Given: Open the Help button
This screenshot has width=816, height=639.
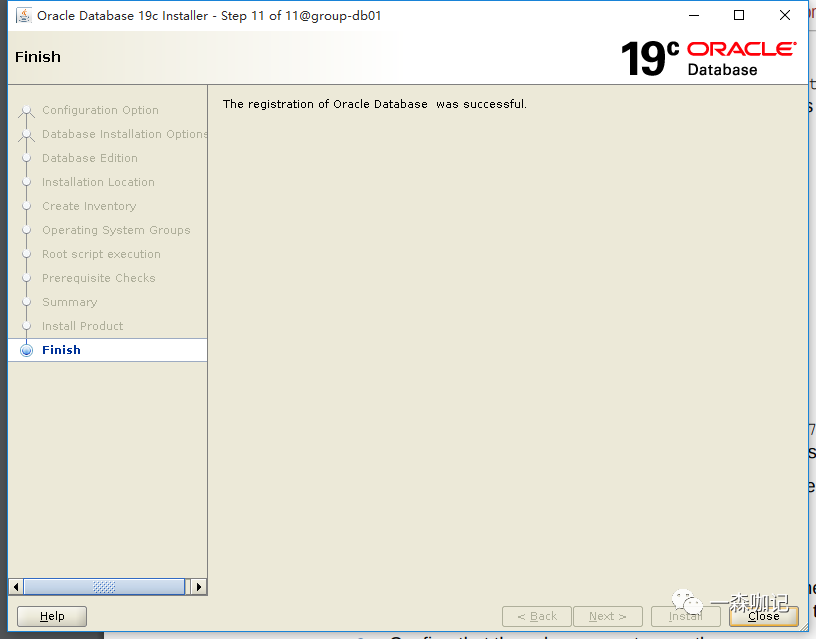Looking at the screenshot, I should (x=52, y=616).
